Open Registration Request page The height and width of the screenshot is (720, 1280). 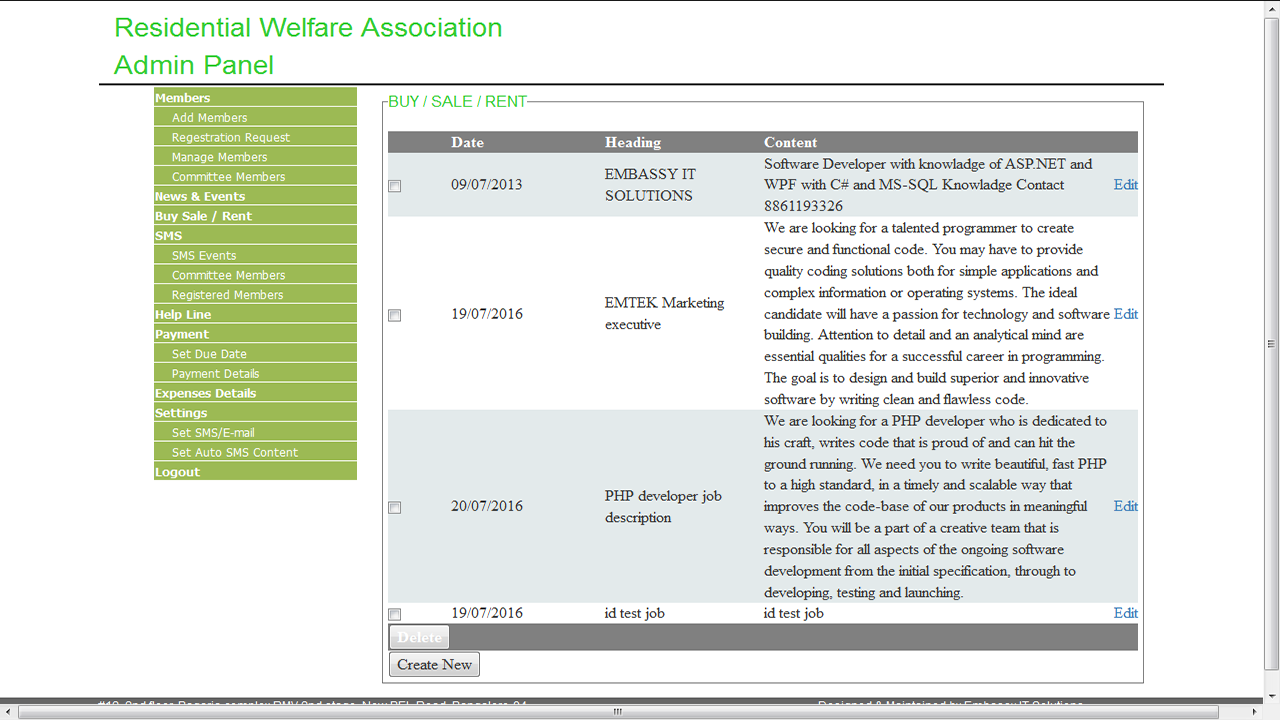click(255, 137)
